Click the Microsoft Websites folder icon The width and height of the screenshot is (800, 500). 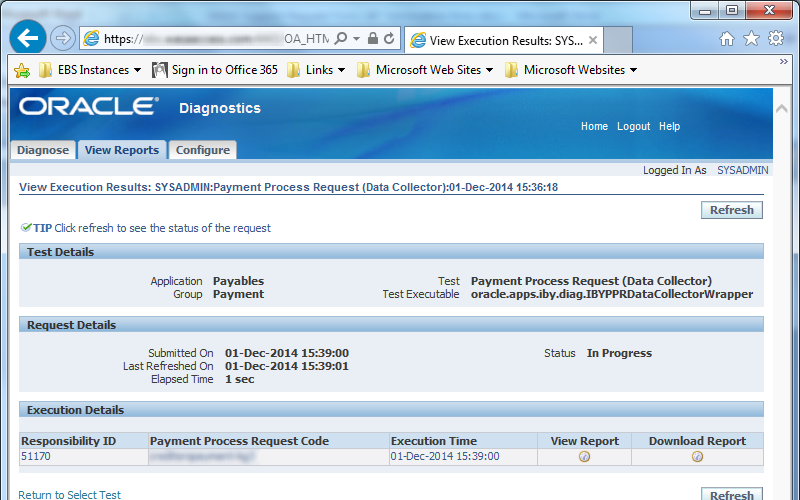(x=511, y=70)
